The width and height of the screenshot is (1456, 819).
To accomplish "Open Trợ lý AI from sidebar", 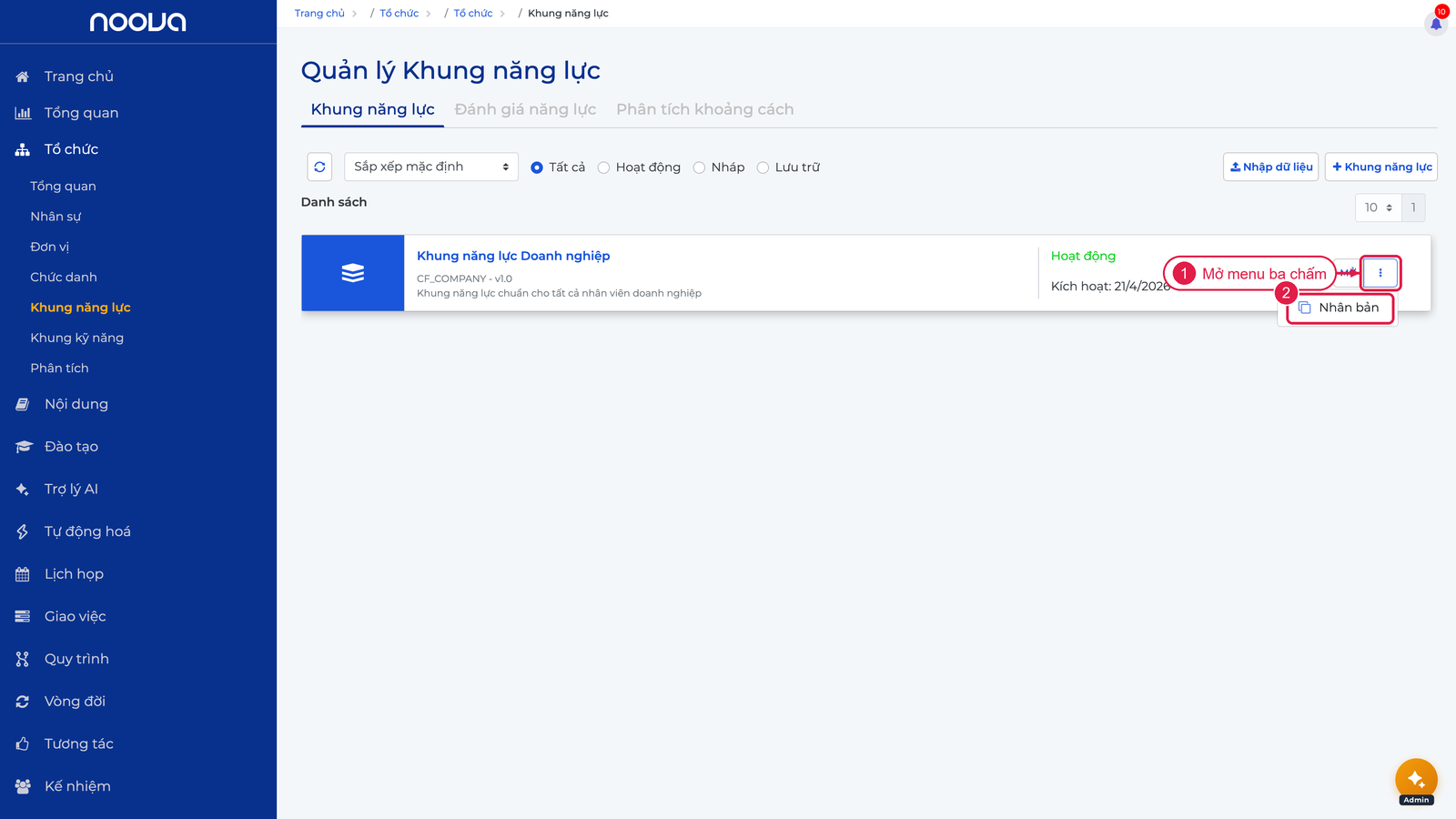I will (x=71, y=489).
